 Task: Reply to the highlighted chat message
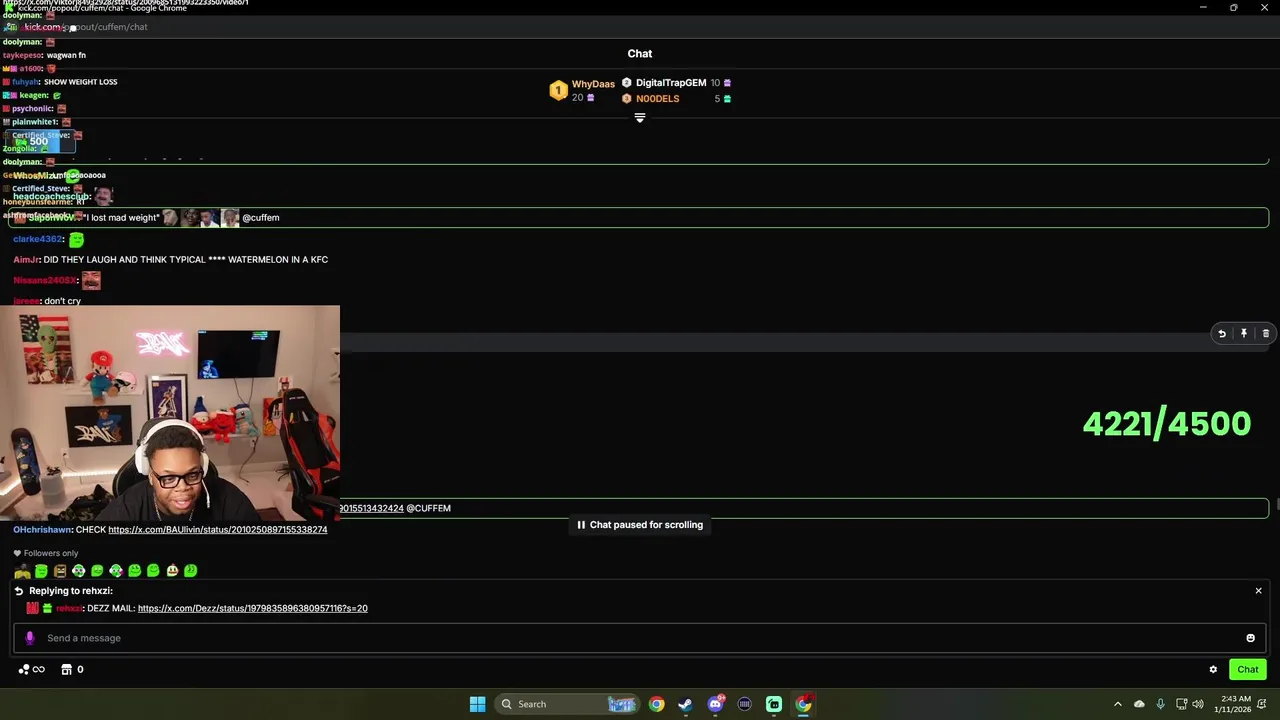(1222, 334)
